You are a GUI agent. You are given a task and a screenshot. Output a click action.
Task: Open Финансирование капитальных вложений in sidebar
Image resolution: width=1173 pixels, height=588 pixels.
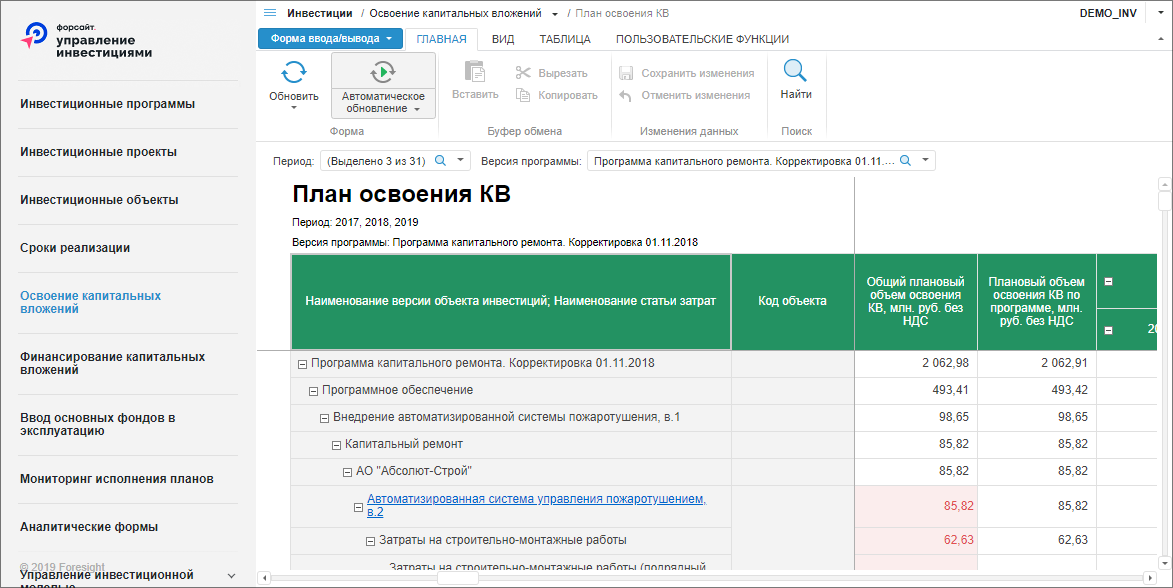pyautogui.click(x=112, y=364)
